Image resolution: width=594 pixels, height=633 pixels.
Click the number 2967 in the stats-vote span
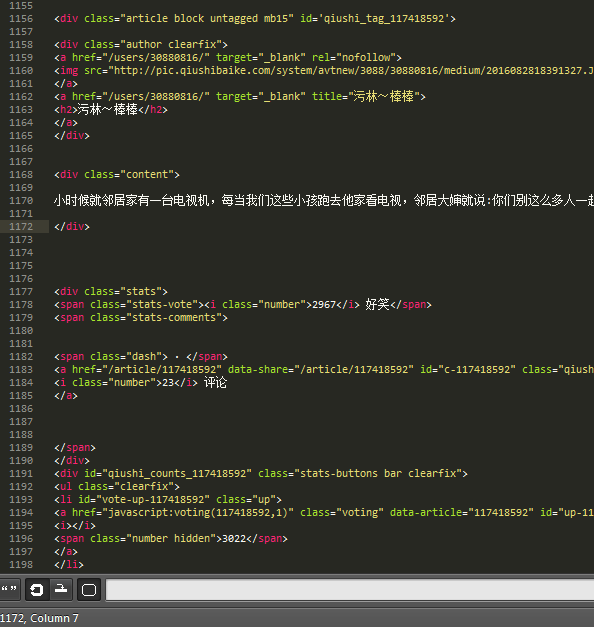pos(324,305)
